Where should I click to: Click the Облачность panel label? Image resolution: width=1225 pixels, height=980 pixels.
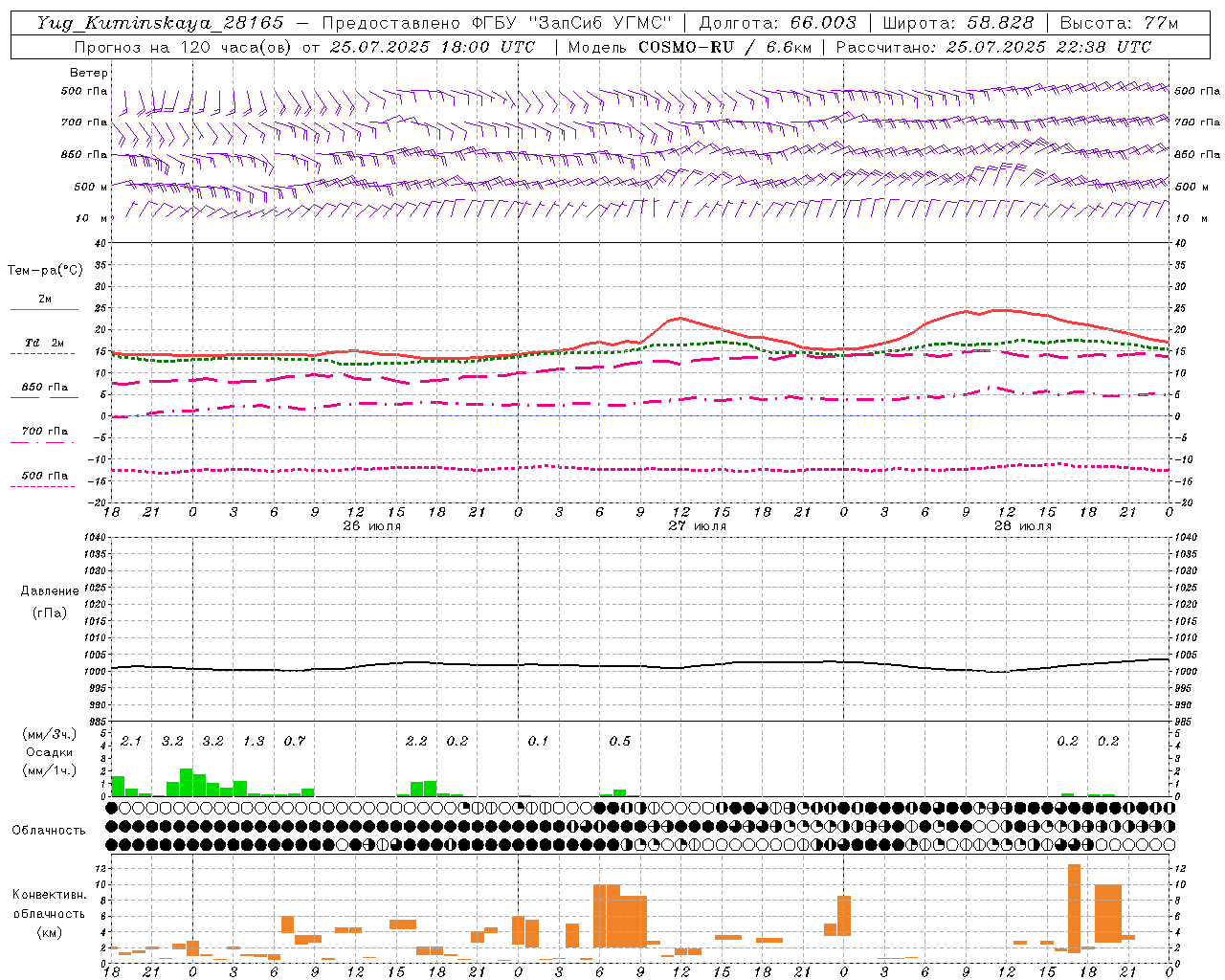[49, 830]
